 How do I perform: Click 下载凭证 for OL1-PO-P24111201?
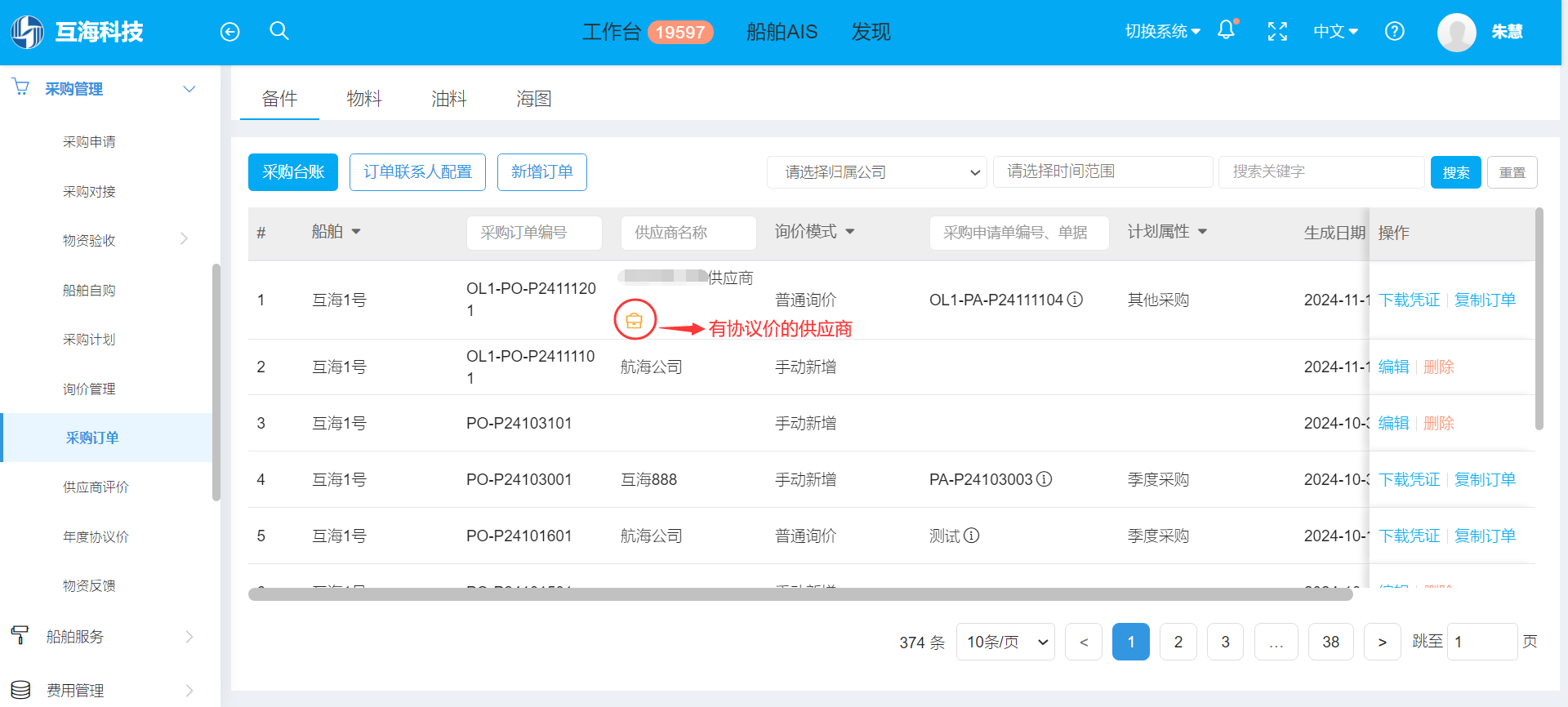[x=1410, y=300]
